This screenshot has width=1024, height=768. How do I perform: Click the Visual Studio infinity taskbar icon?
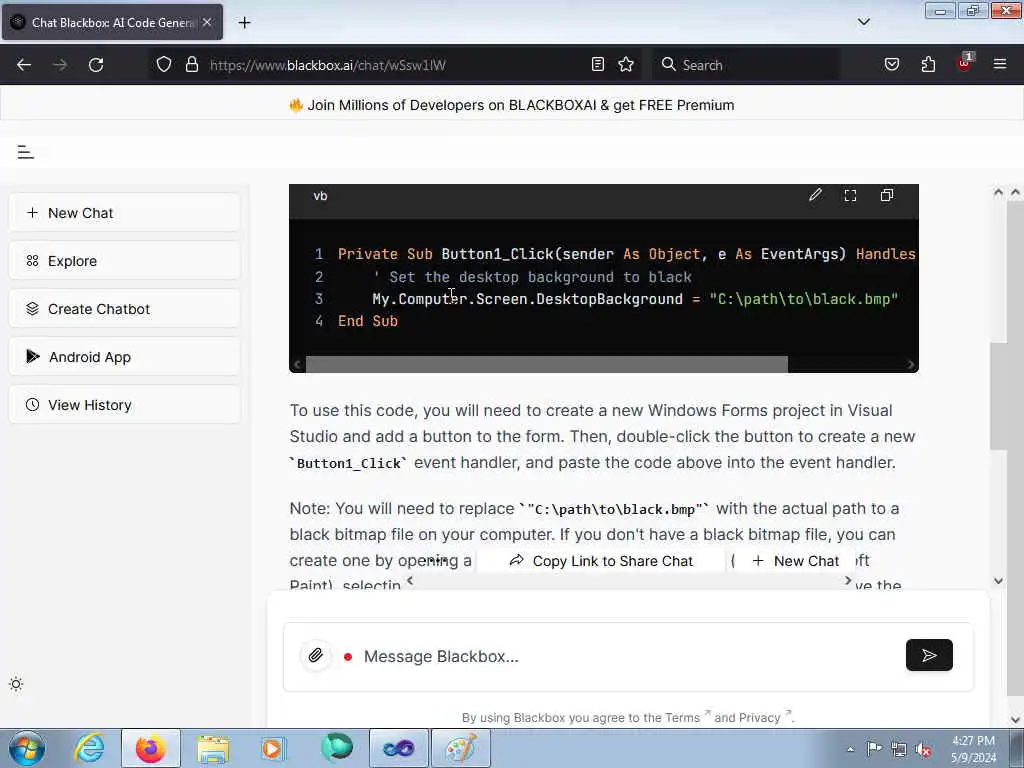[399, 748]
